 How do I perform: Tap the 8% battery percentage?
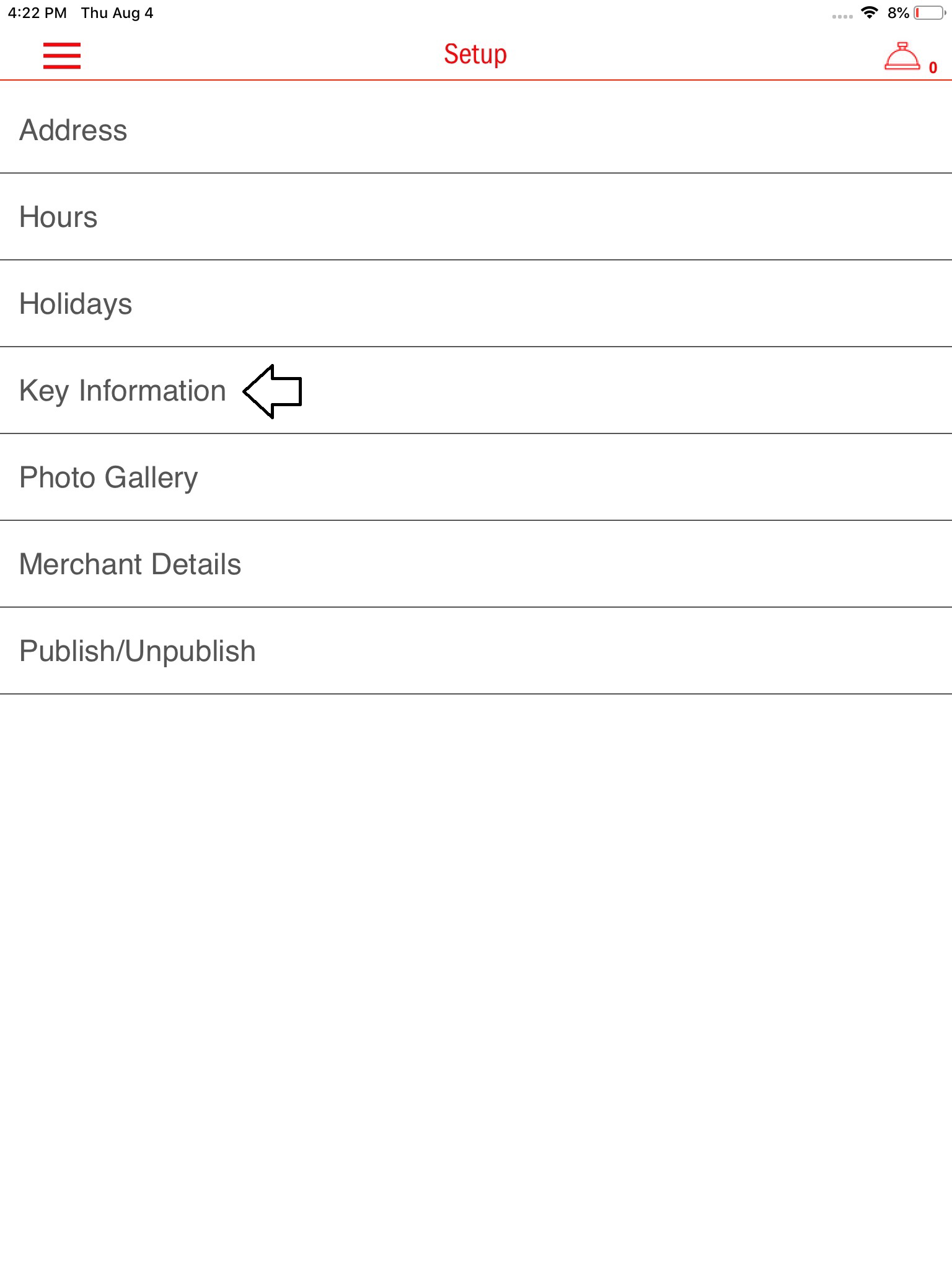pyautogui.click(x=898, y=13)
